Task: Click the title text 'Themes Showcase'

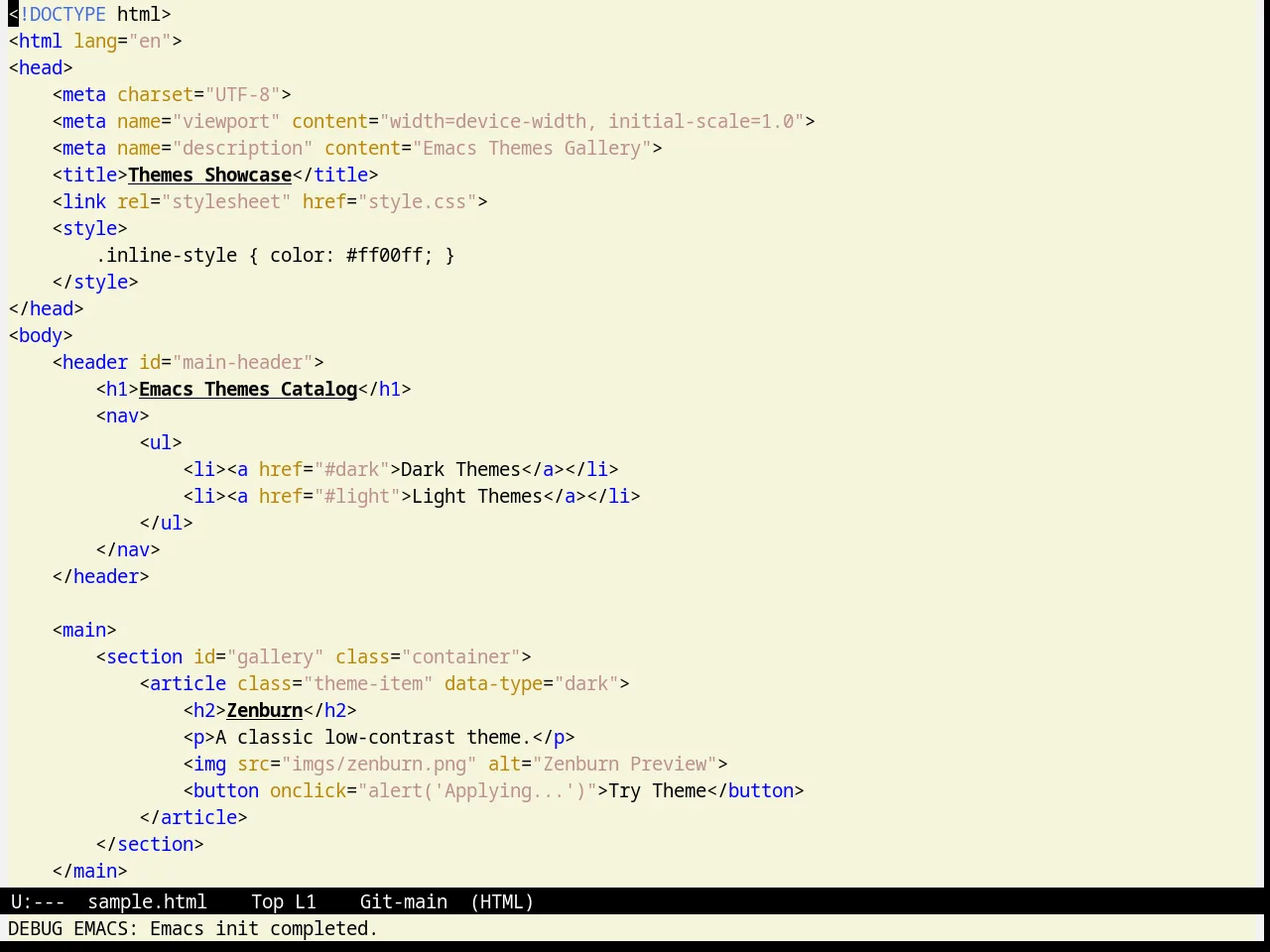Action: tap(209, 175)
